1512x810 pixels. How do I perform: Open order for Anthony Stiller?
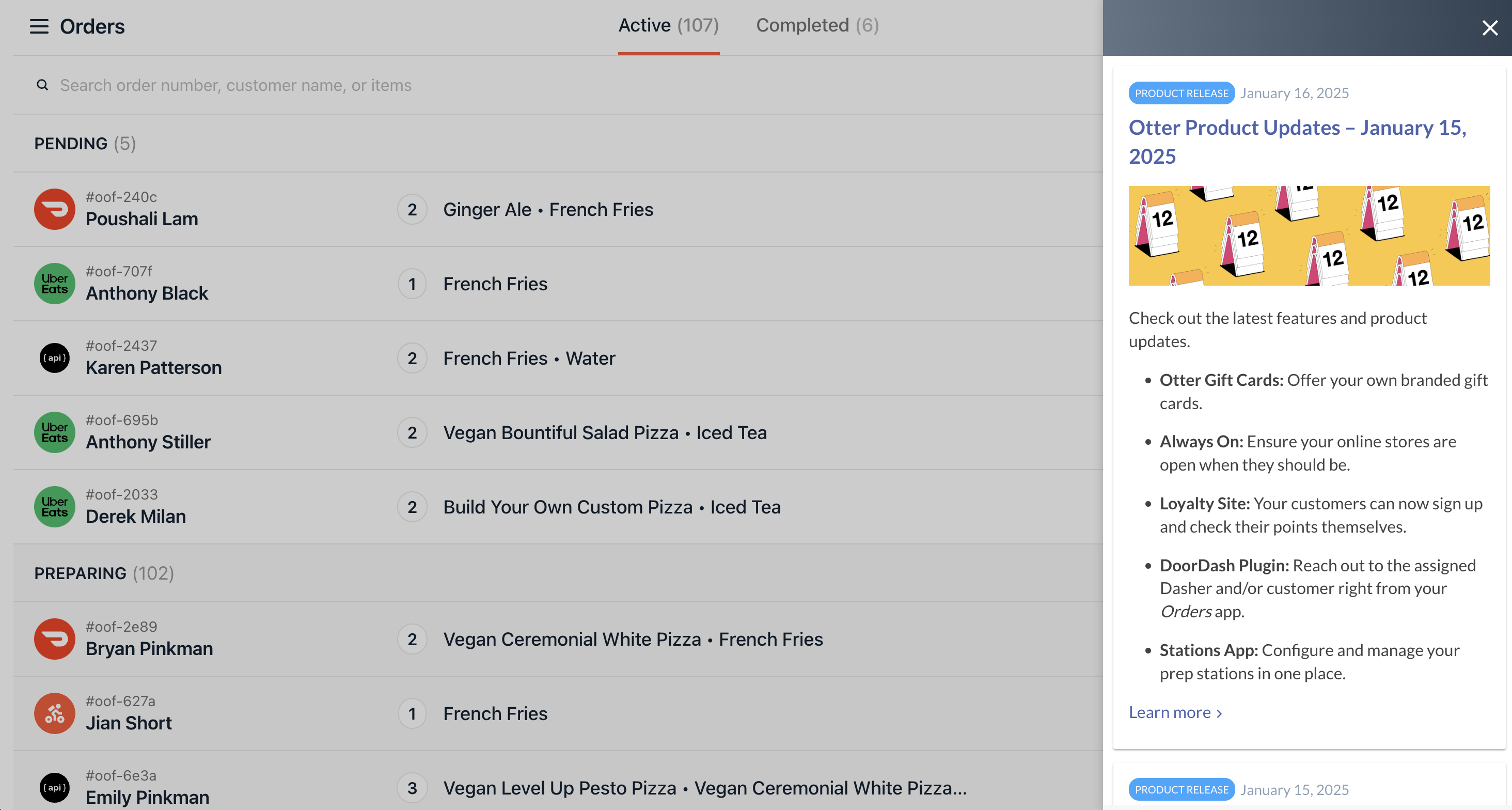(x=558, y=433)
